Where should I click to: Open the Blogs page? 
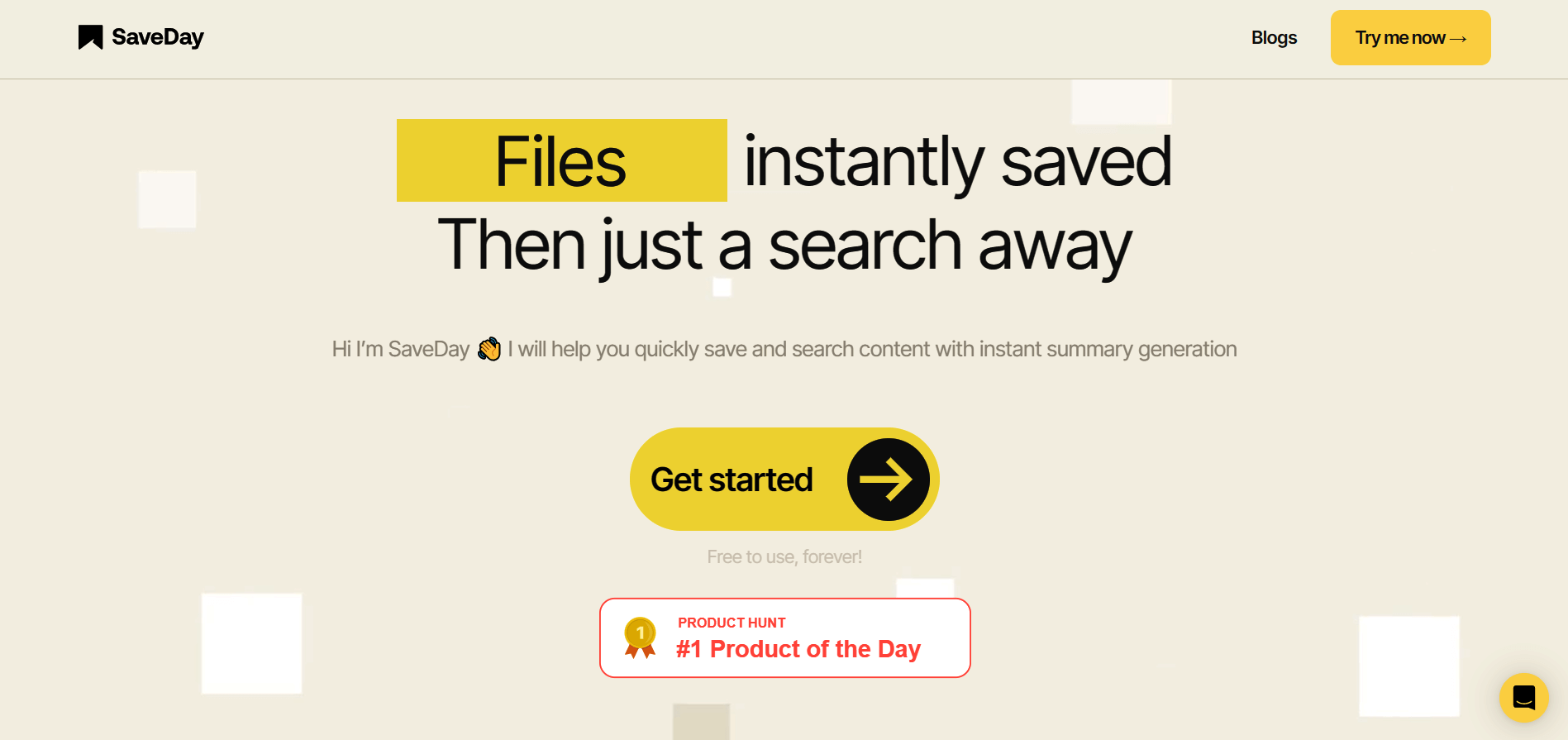tap(1274, 37)
